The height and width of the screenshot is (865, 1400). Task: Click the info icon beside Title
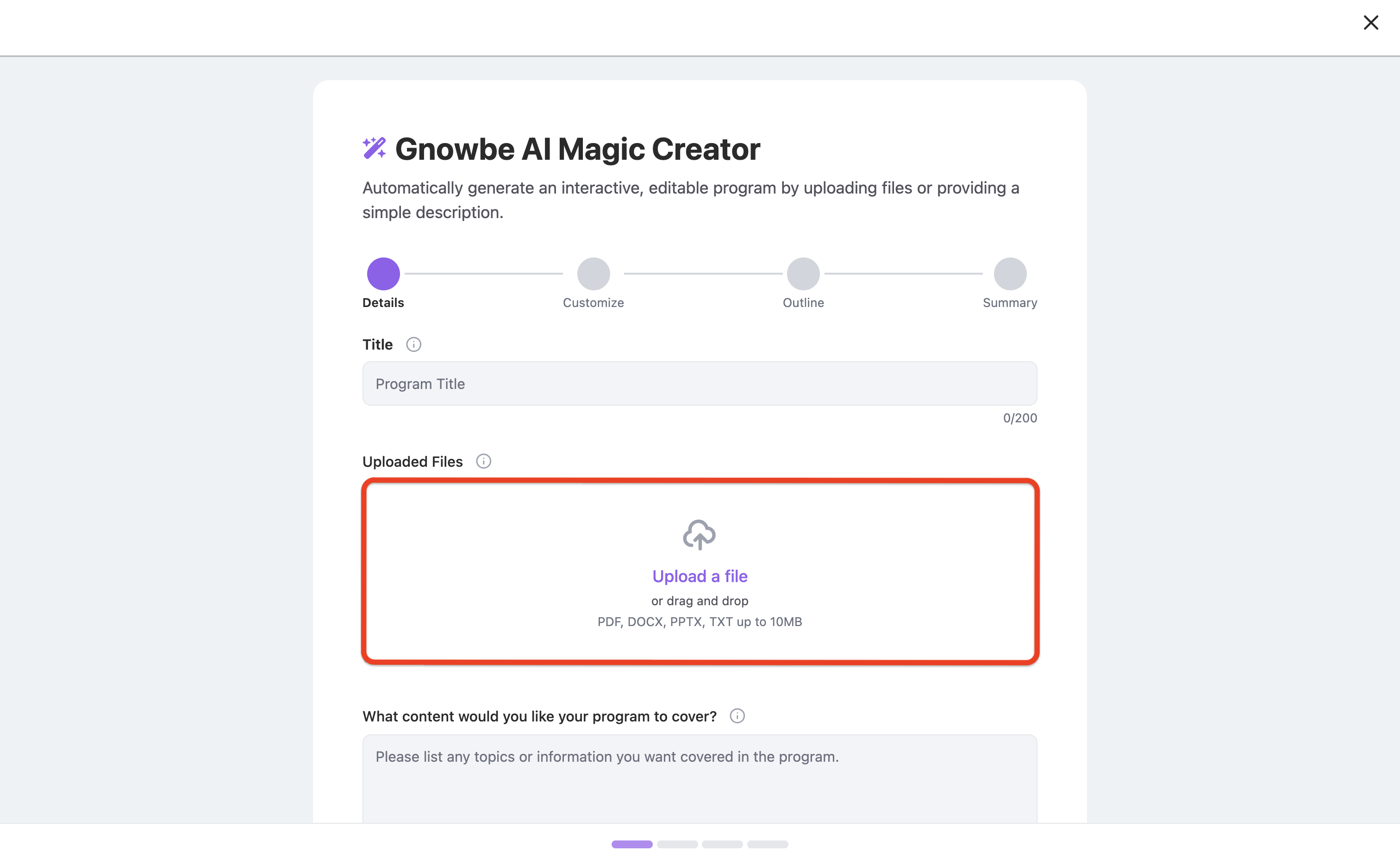[413, 345]
